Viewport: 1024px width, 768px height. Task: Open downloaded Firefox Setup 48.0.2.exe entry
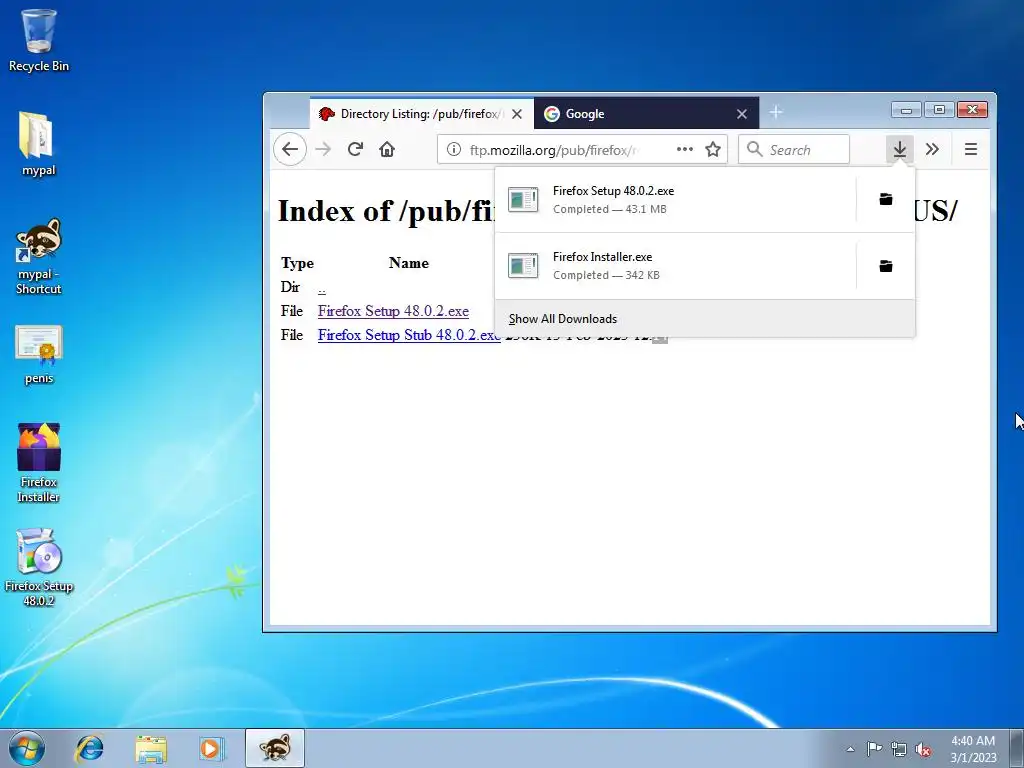675,200
